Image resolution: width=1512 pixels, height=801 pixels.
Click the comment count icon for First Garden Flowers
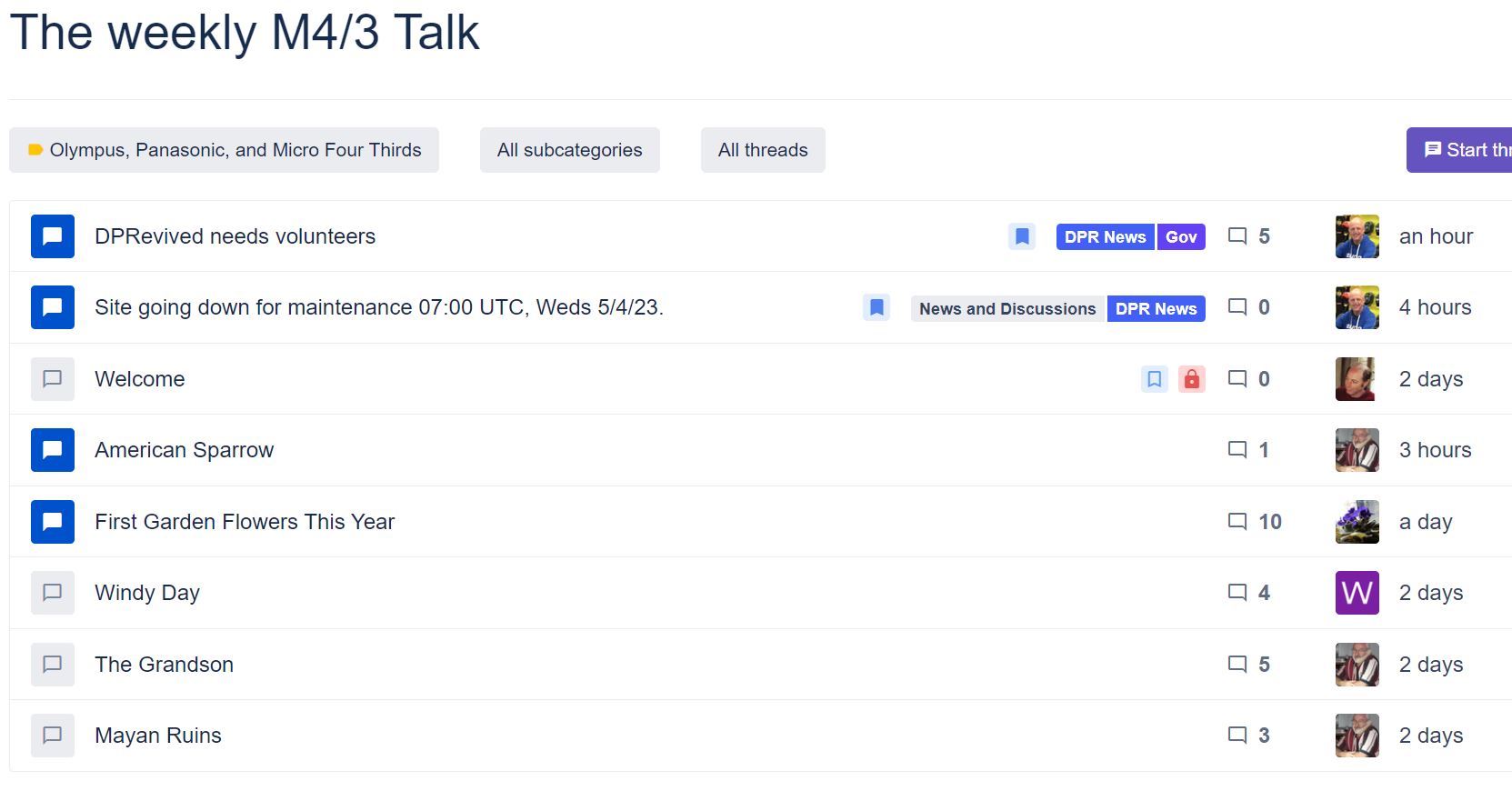(x=1237, y=522)
